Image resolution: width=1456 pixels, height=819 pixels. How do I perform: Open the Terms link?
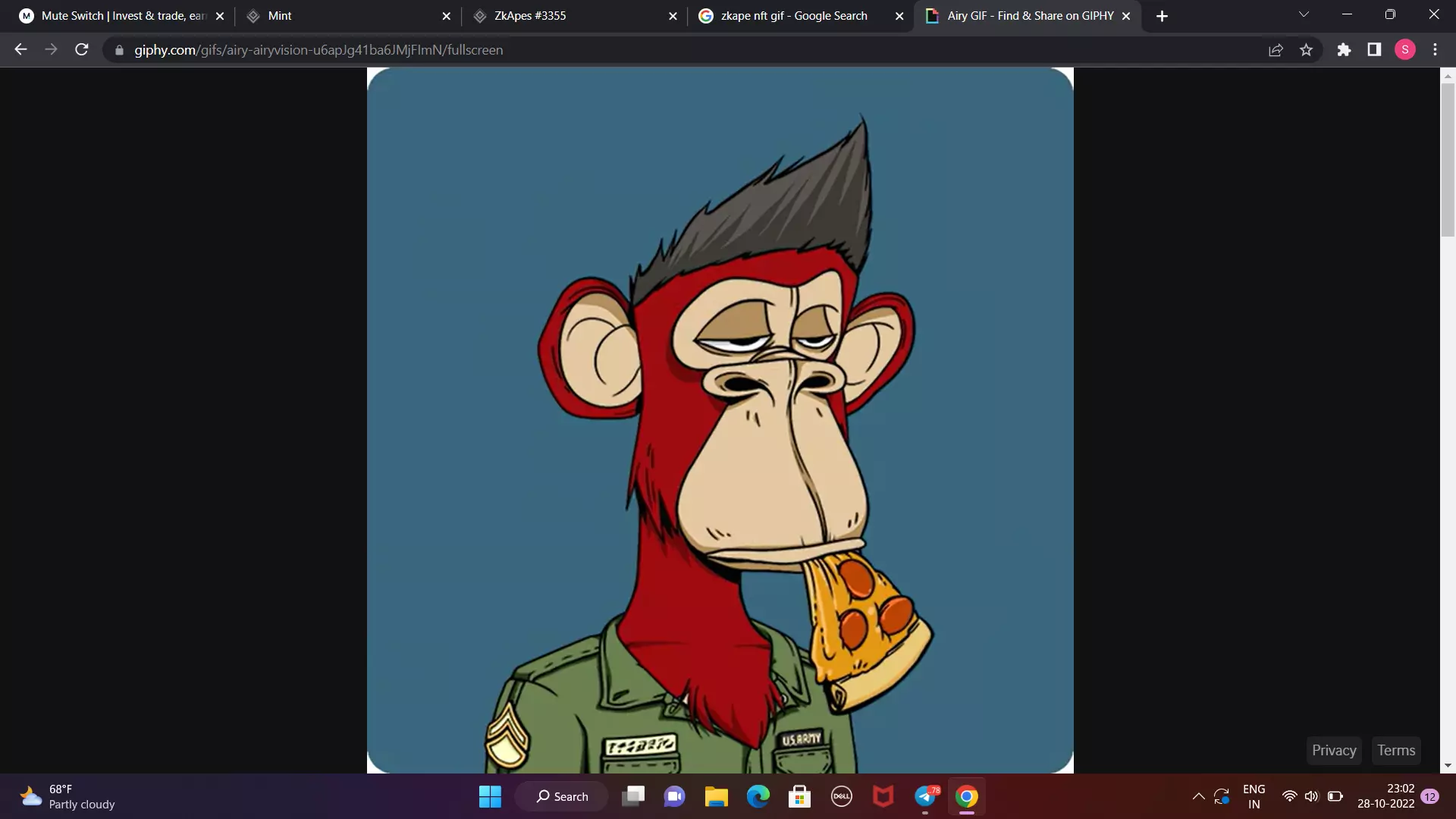1396,750
